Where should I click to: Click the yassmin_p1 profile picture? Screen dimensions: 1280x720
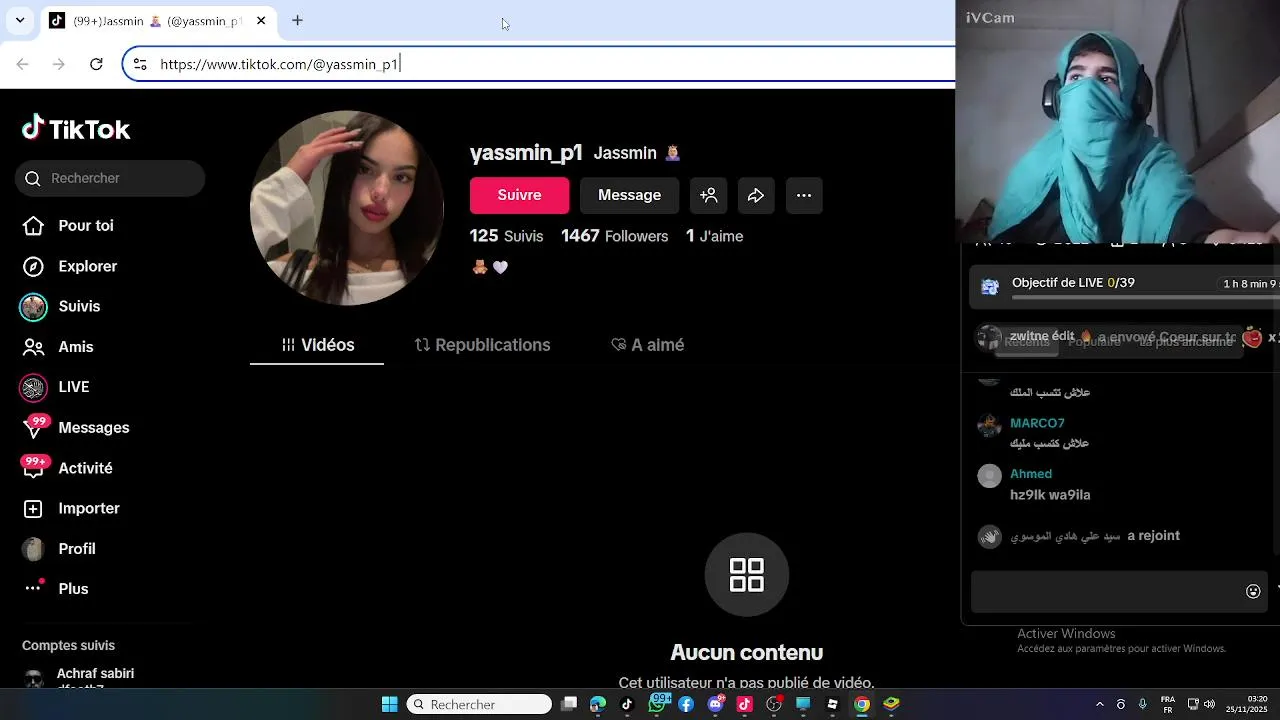(x=347, y=208)
